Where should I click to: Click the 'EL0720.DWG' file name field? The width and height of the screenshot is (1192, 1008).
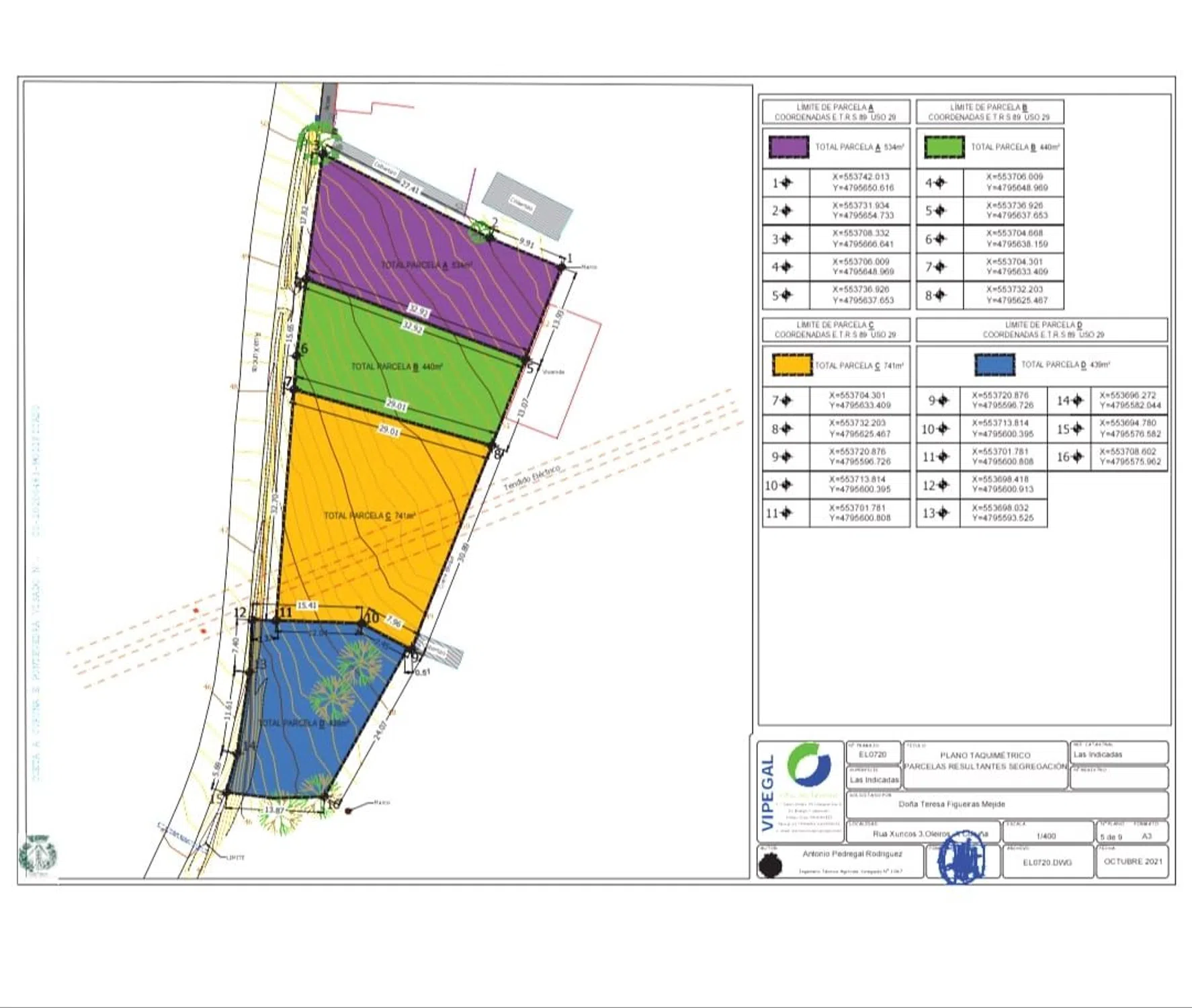pyautogui.click(x=1047, y=862)
